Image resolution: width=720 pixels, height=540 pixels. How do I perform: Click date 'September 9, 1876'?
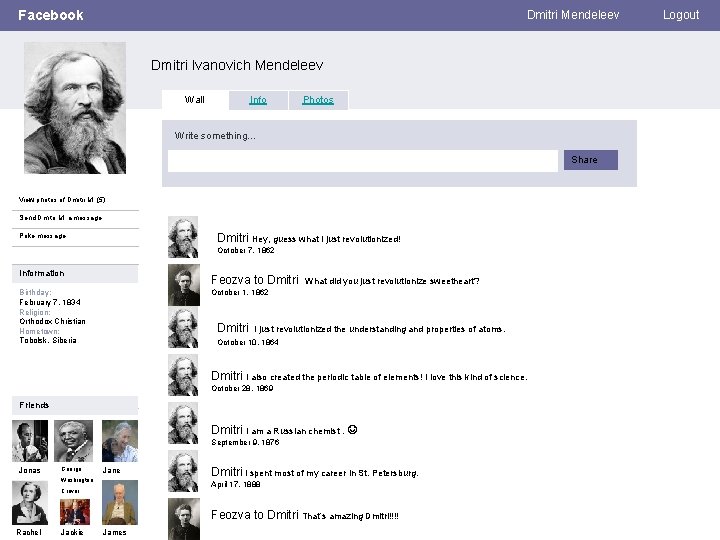(x=245, y=442)
